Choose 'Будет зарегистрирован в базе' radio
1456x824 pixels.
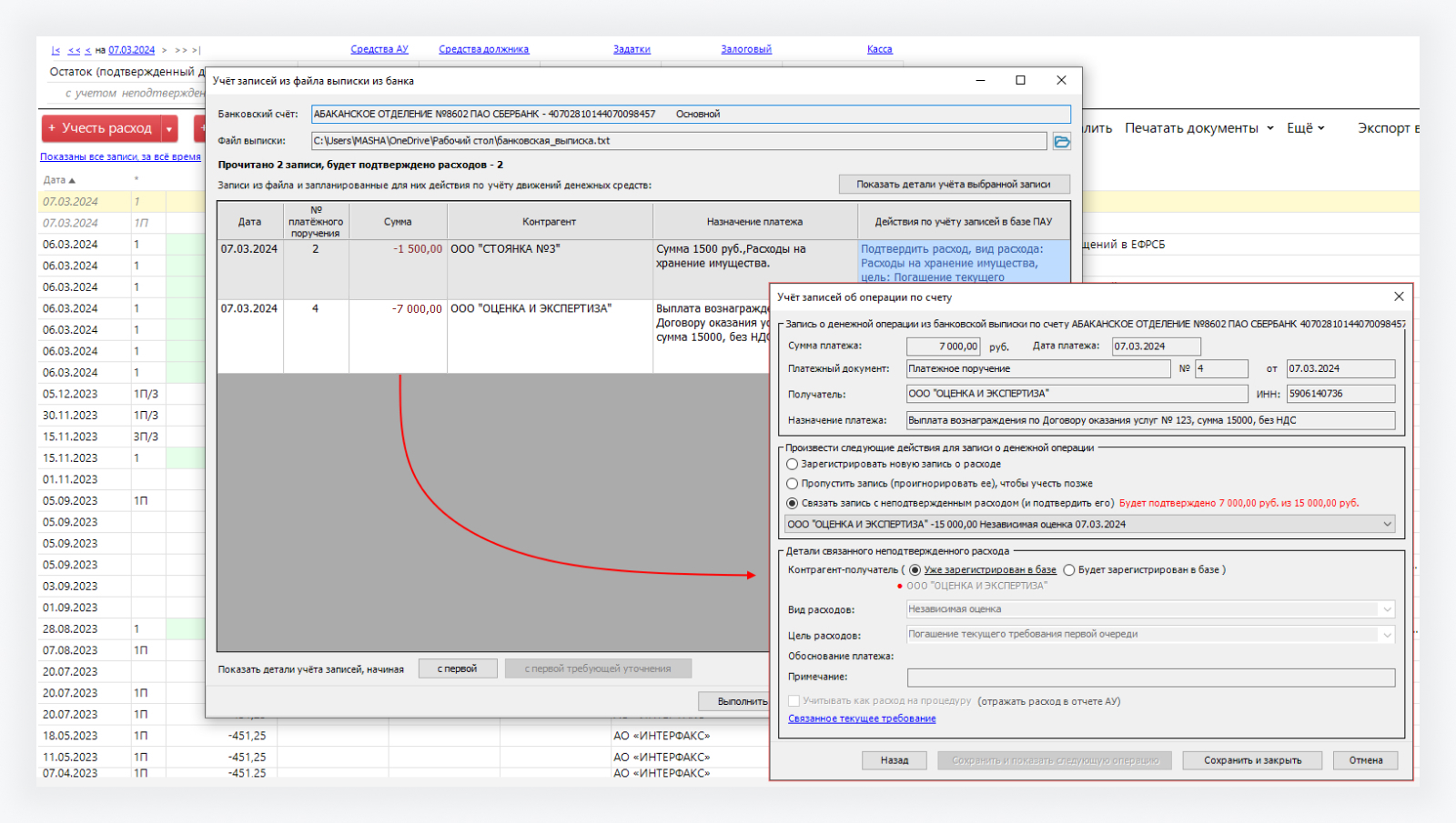click(1069, 570)
